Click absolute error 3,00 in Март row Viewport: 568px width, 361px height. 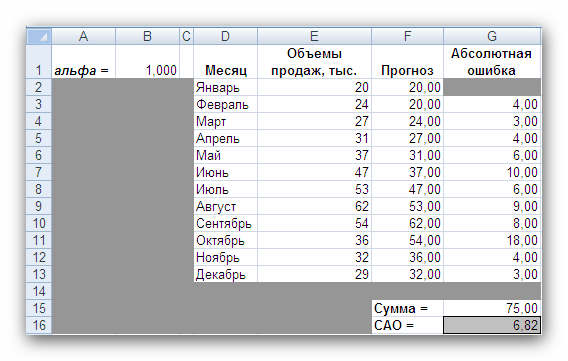492,121
